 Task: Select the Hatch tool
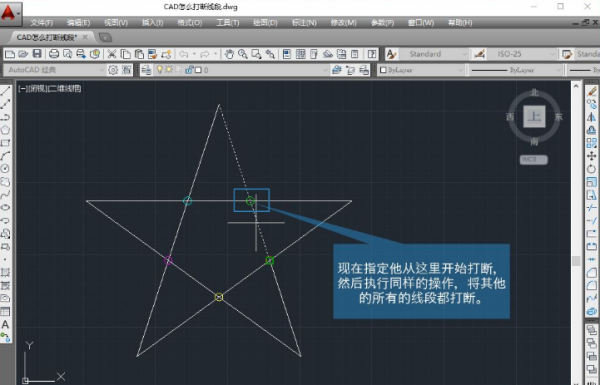click(x=5, y=272)
